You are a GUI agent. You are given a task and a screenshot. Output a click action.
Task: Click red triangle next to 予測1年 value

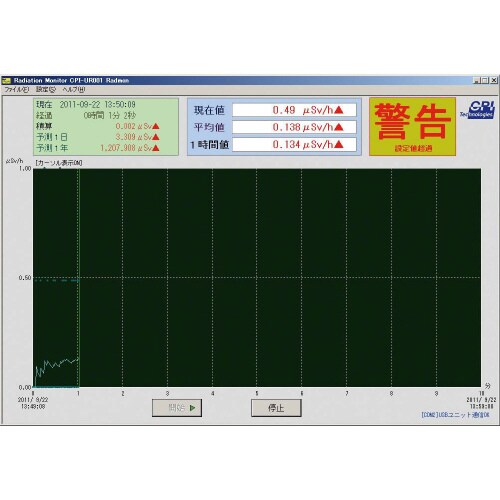(x=156, y=148)
